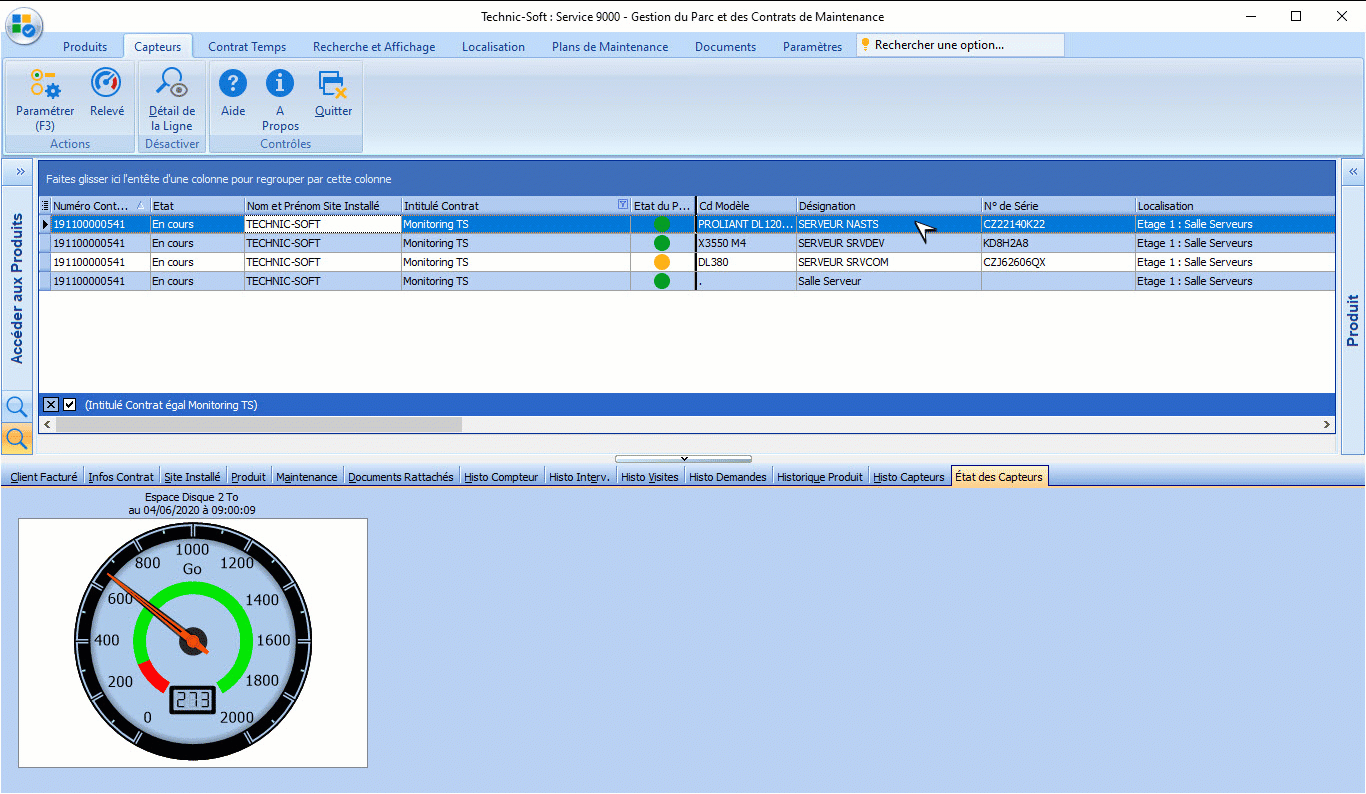Open the A Propos info icon
The image size is (1366, 794).
tap(280, 99)
